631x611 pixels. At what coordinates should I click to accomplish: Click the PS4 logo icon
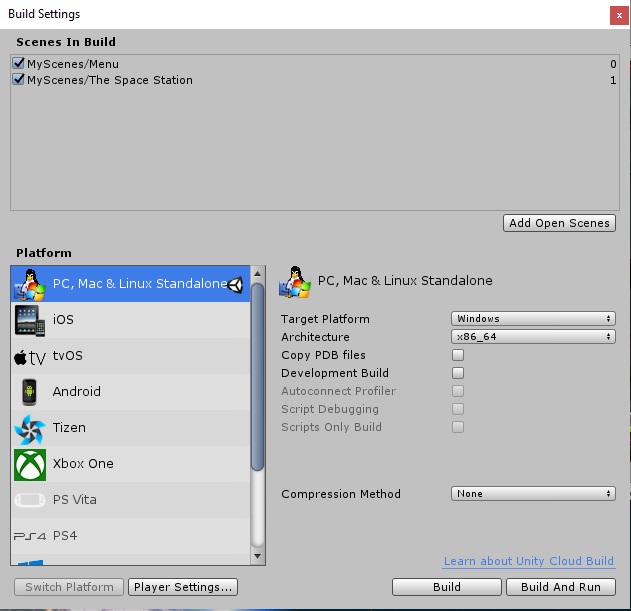tap(30, 536)
